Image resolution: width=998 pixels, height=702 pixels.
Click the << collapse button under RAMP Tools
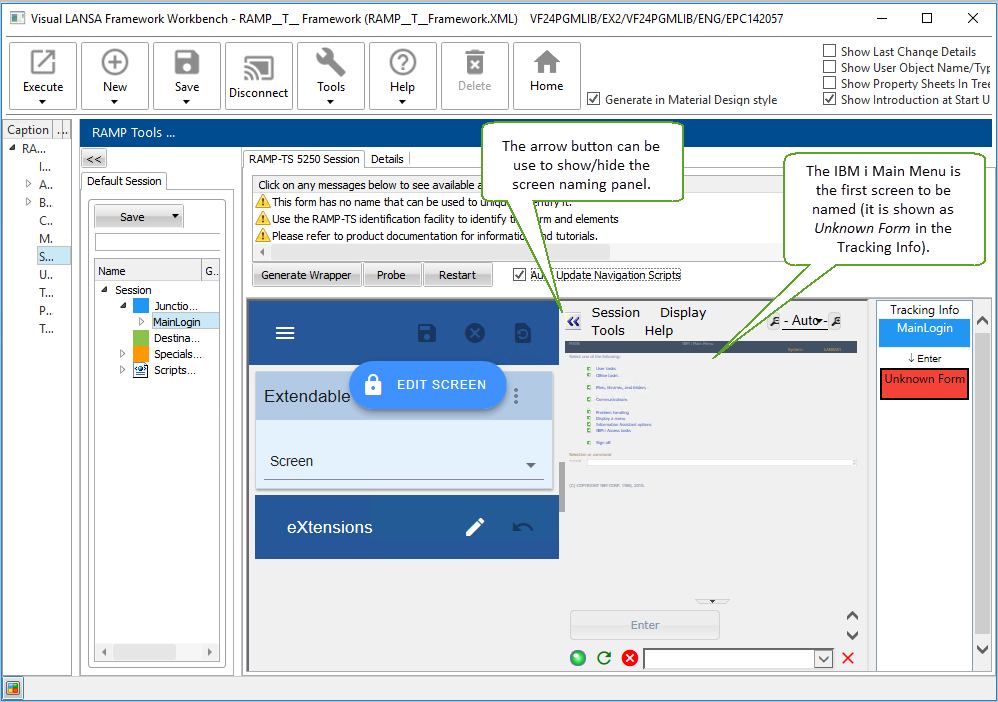click(94, 159)
